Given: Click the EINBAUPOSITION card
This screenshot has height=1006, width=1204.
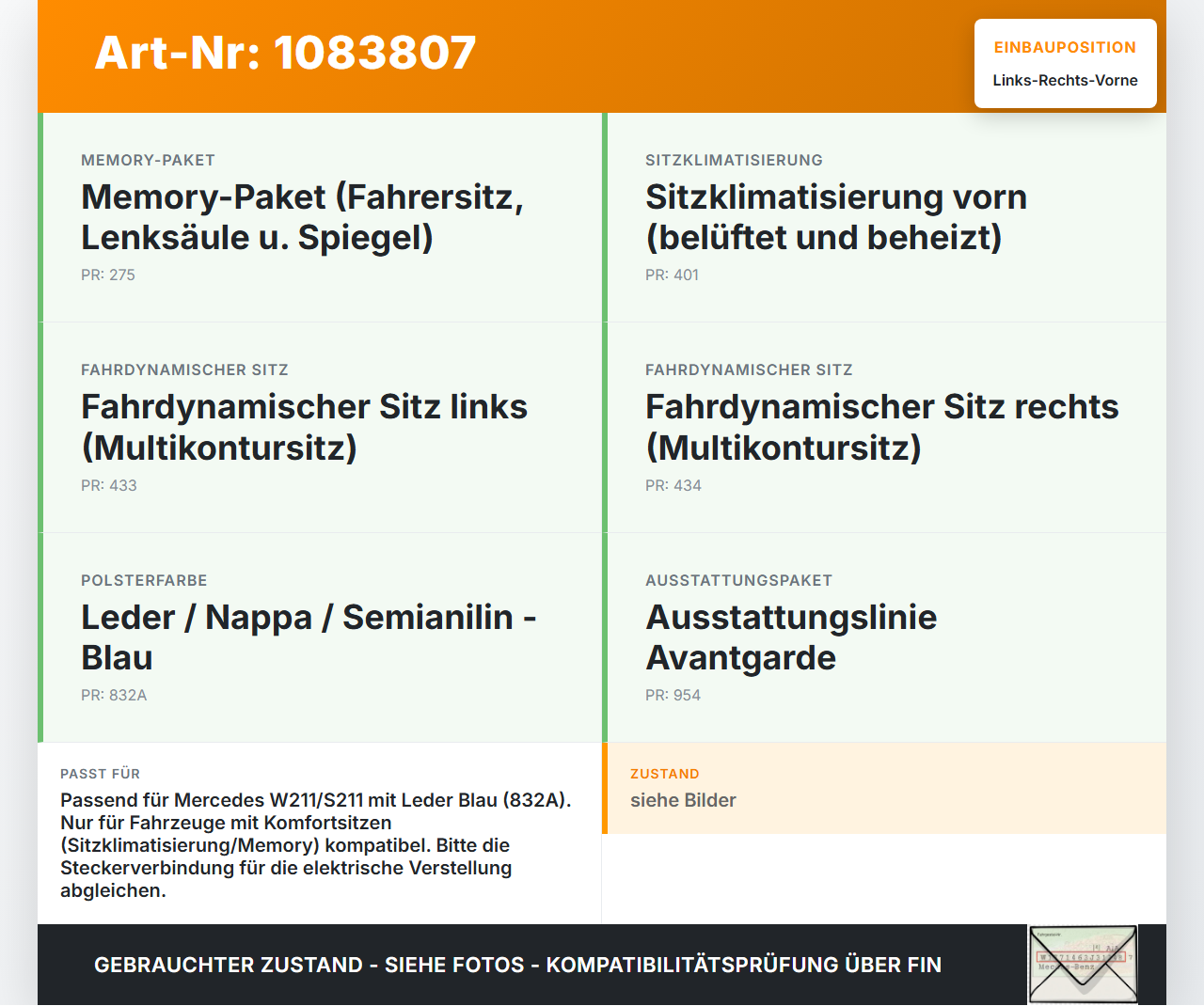Looking at the screenshot, I should [1066, 64].
